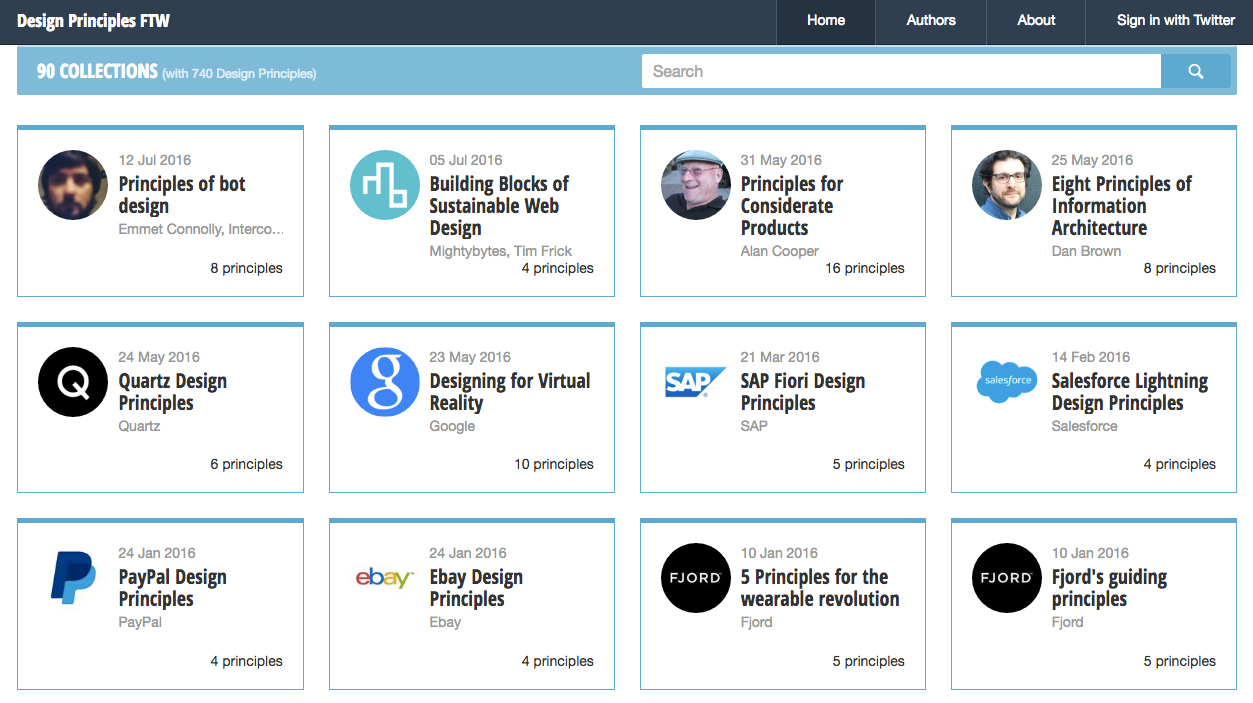This screenshot has width=1253, height=703.
Task: Click the magnifying glass search button
Action: coord(1195,71)
